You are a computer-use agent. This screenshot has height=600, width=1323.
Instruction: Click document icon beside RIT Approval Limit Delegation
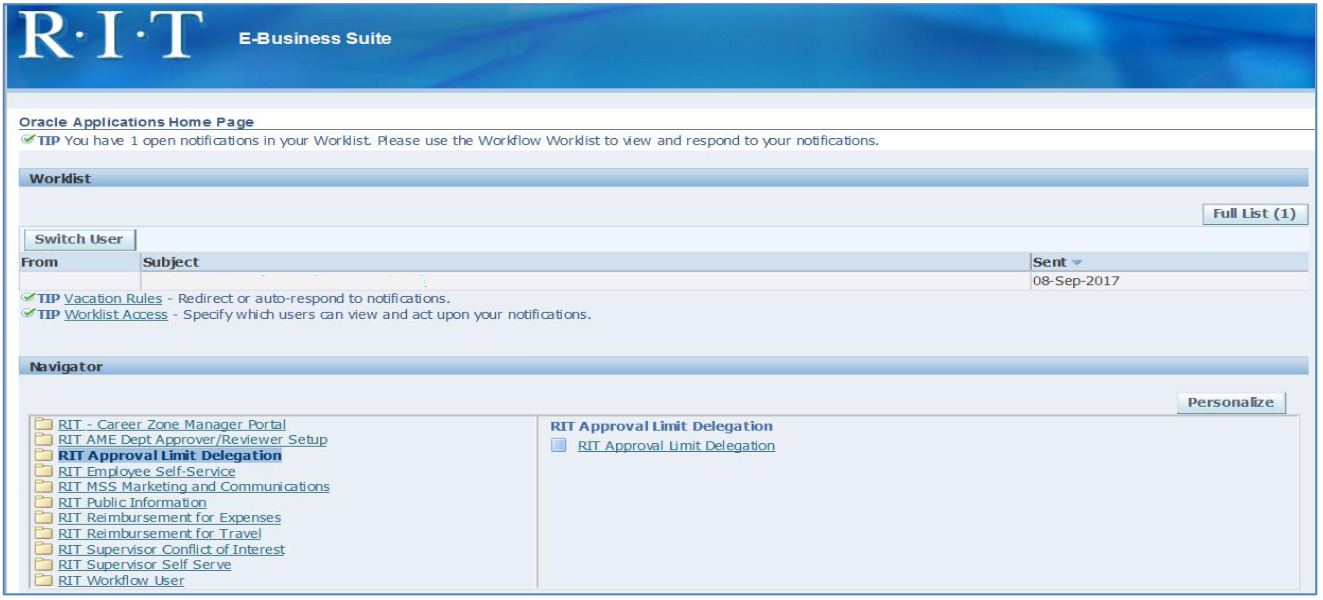point(560,446)
